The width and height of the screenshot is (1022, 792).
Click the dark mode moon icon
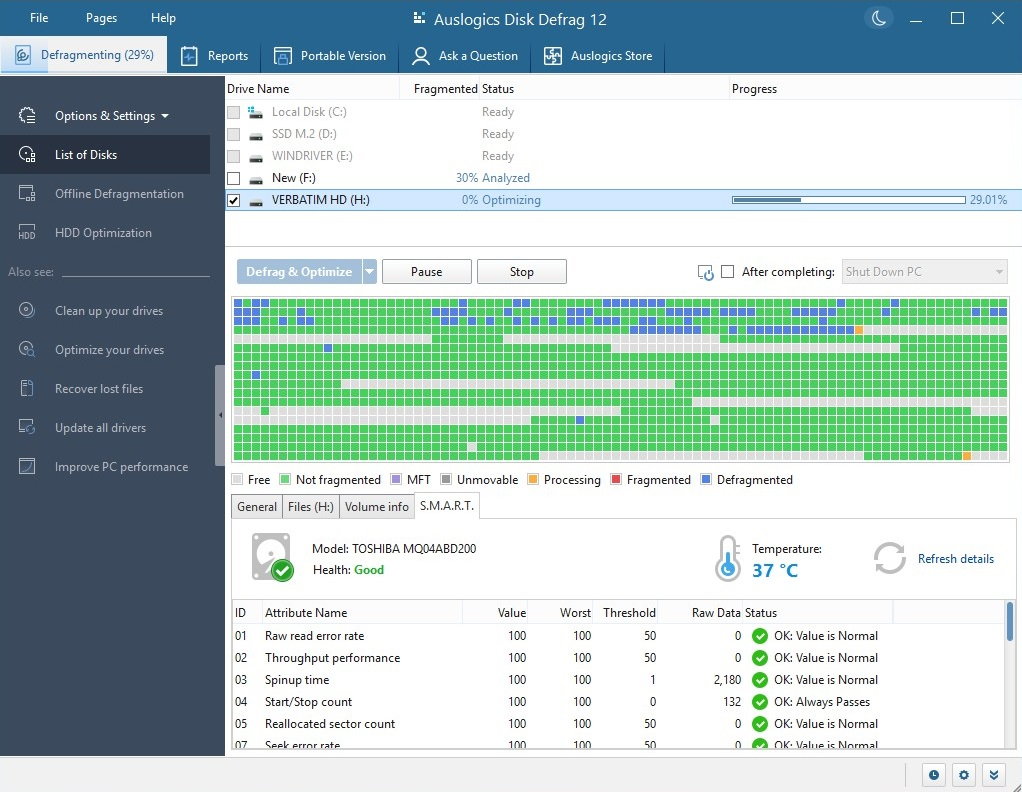878,17
